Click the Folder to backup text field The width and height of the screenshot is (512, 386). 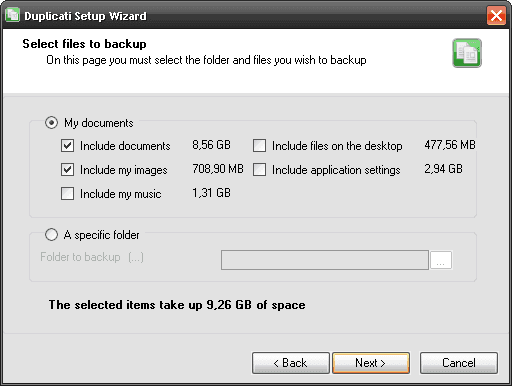(325, 260)
